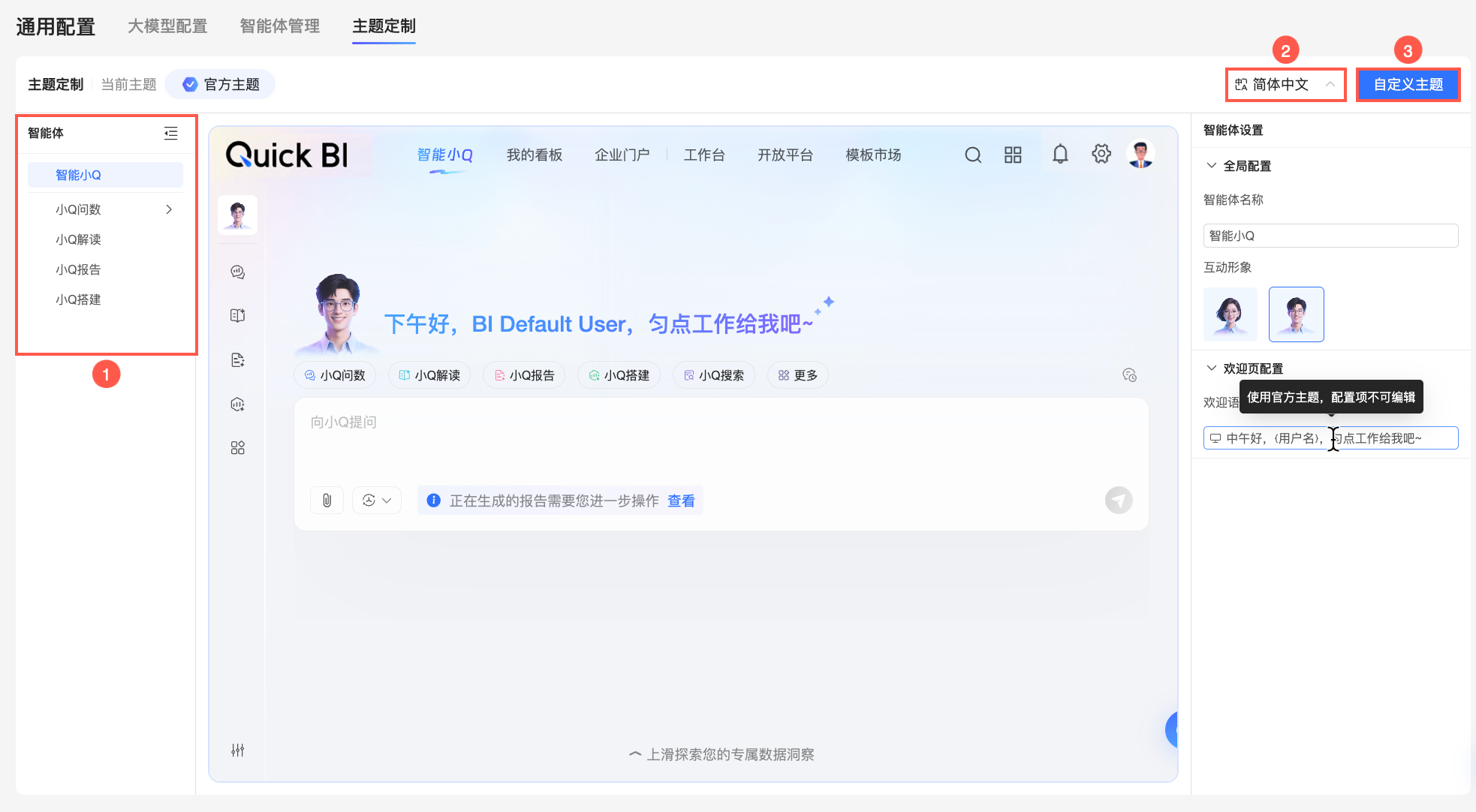Switch to 智能体管理 tab
The width and height of the screenshot is (1476, 812).
280,26
